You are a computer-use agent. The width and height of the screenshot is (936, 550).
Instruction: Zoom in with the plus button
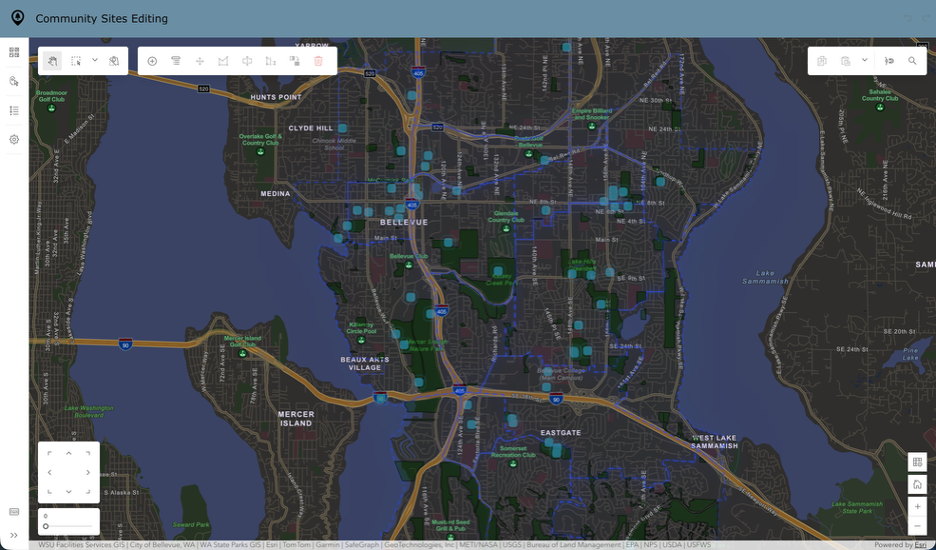(917, 506)
